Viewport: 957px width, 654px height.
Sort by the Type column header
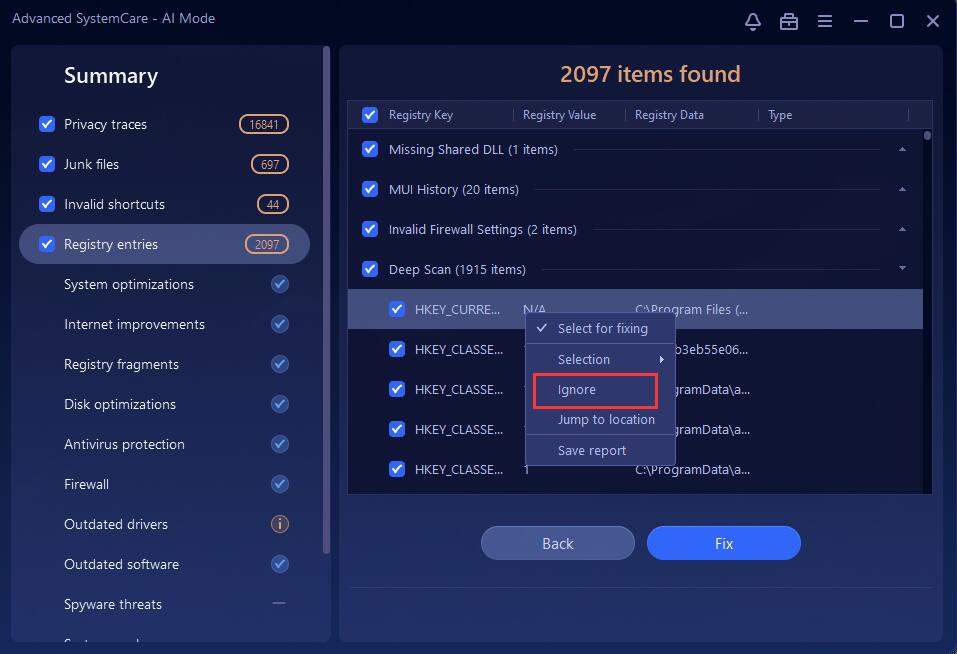(780, 115)
